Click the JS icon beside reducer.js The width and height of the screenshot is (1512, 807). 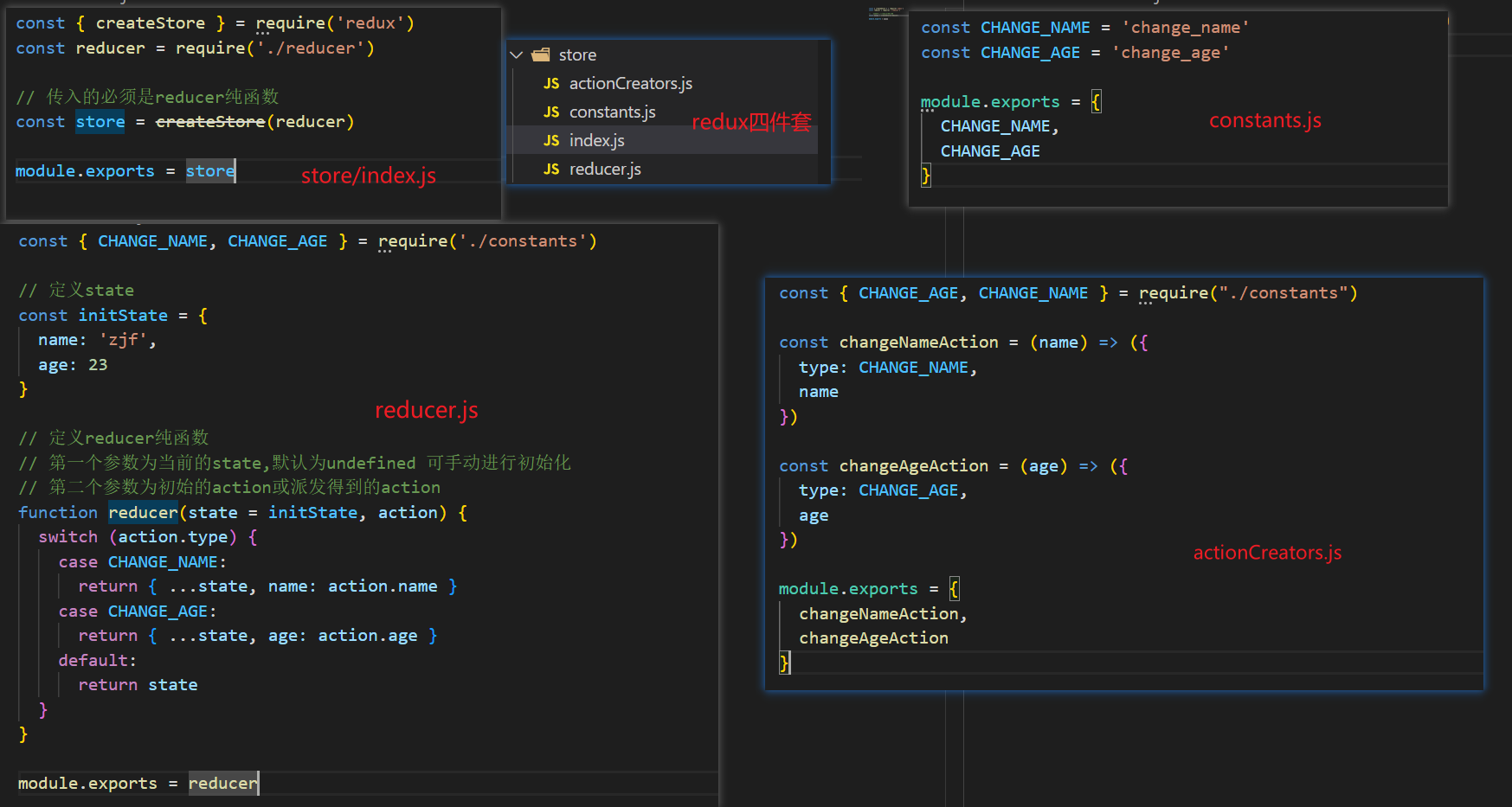click(x=551, y=170)
